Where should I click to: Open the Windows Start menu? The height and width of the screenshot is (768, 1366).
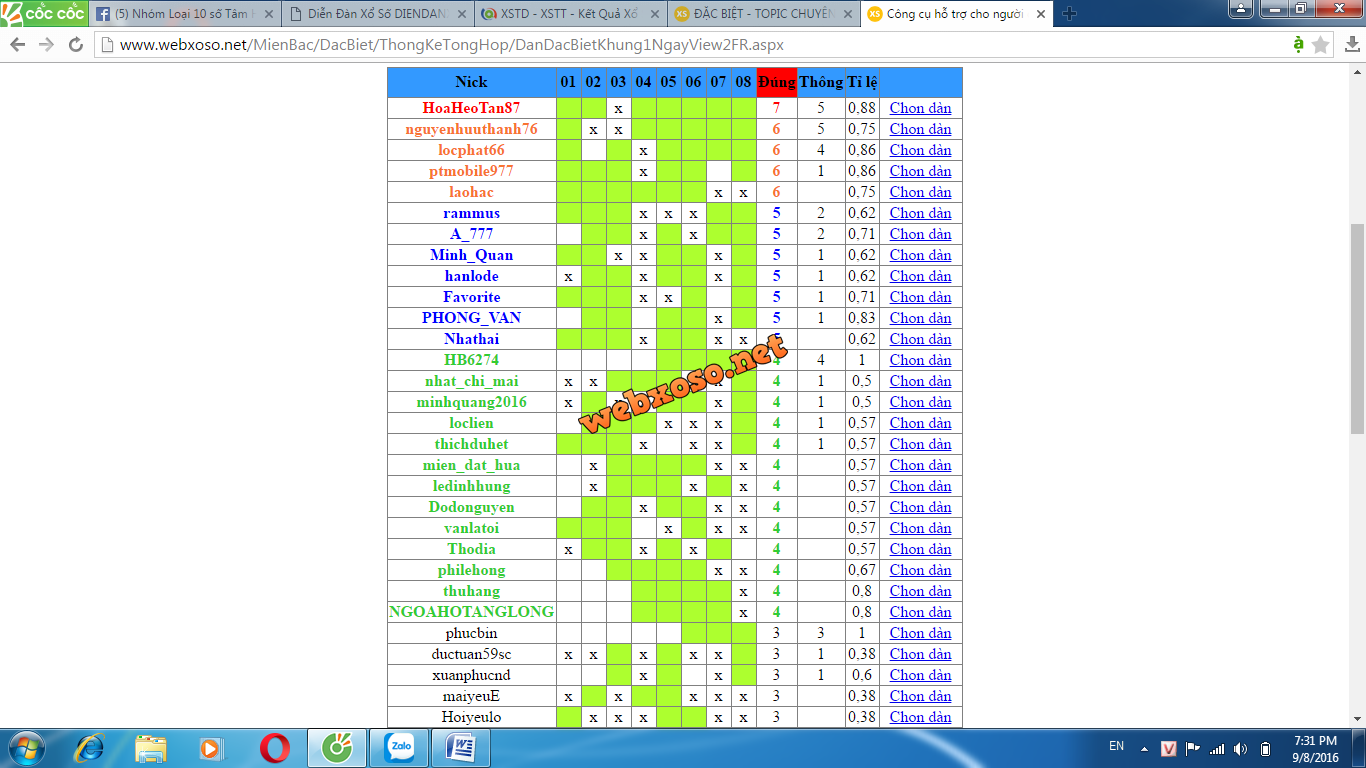[25, 748]
